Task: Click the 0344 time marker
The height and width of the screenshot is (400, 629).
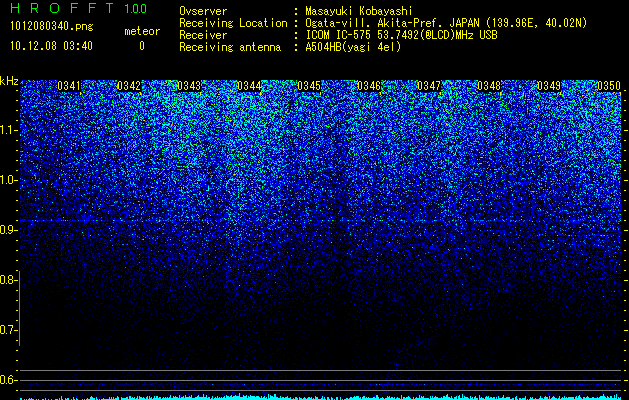Action: click(x=249, y=86)
